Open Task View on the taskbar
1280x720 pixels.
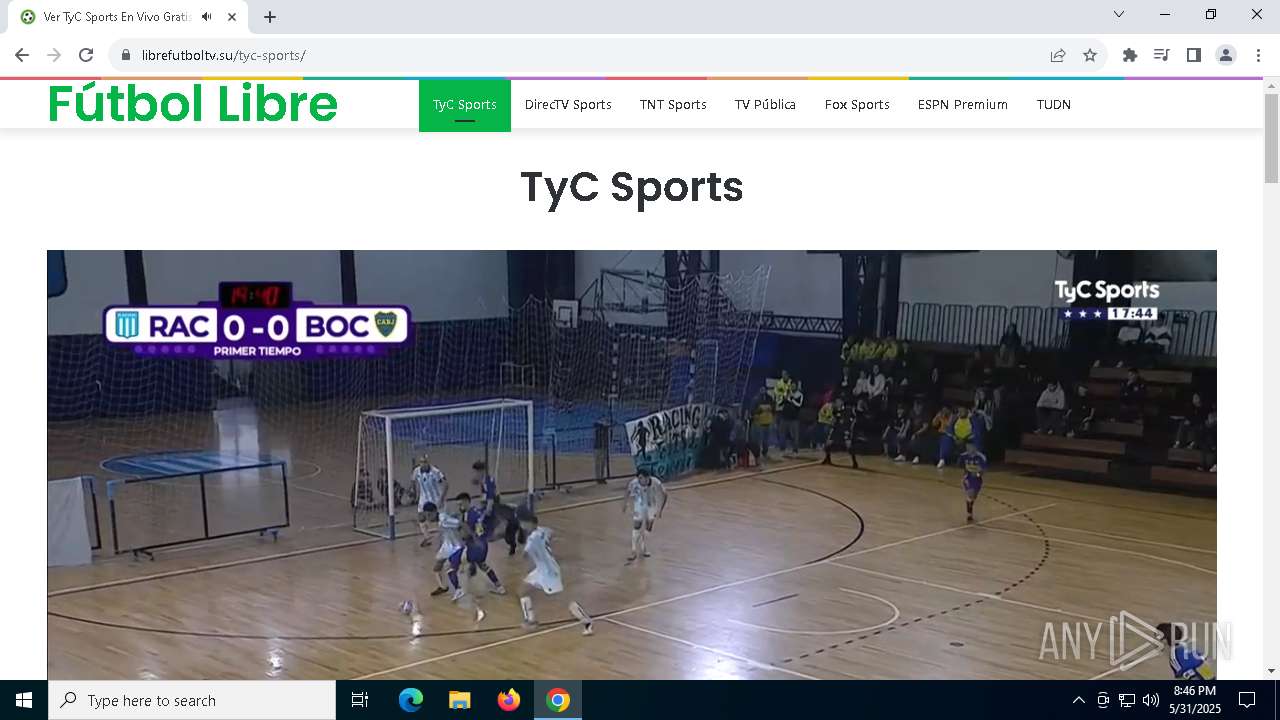[x=360, y=700]
